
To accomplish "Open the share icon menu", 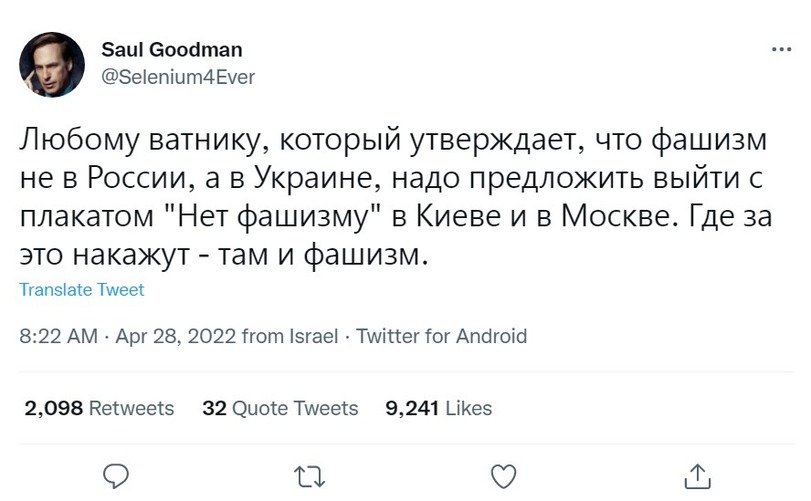I will pyautogui.click(x=699, y=475).
